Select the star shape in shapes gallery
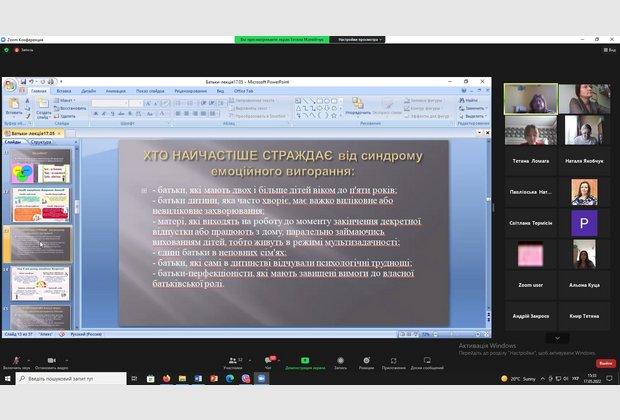This screenshot has width=620, height=420. pyautogui.click(x=334, y=115)
